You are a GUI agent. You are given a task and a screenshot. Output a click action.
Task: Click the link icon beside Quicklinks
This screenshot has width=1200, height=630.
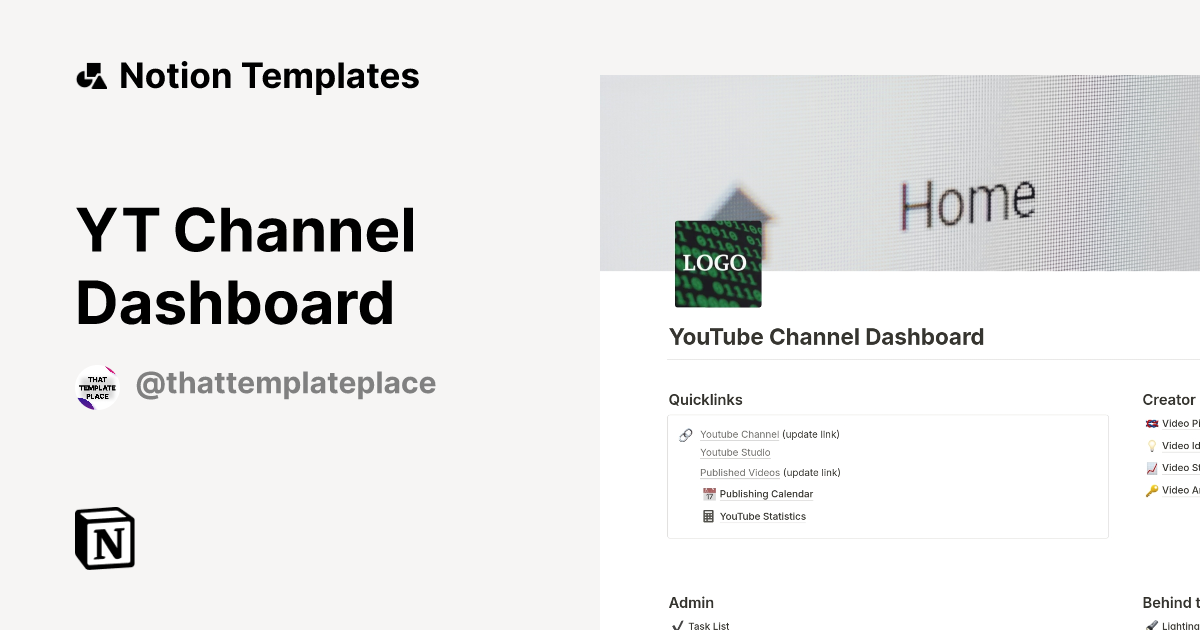(x=685, y=434)
